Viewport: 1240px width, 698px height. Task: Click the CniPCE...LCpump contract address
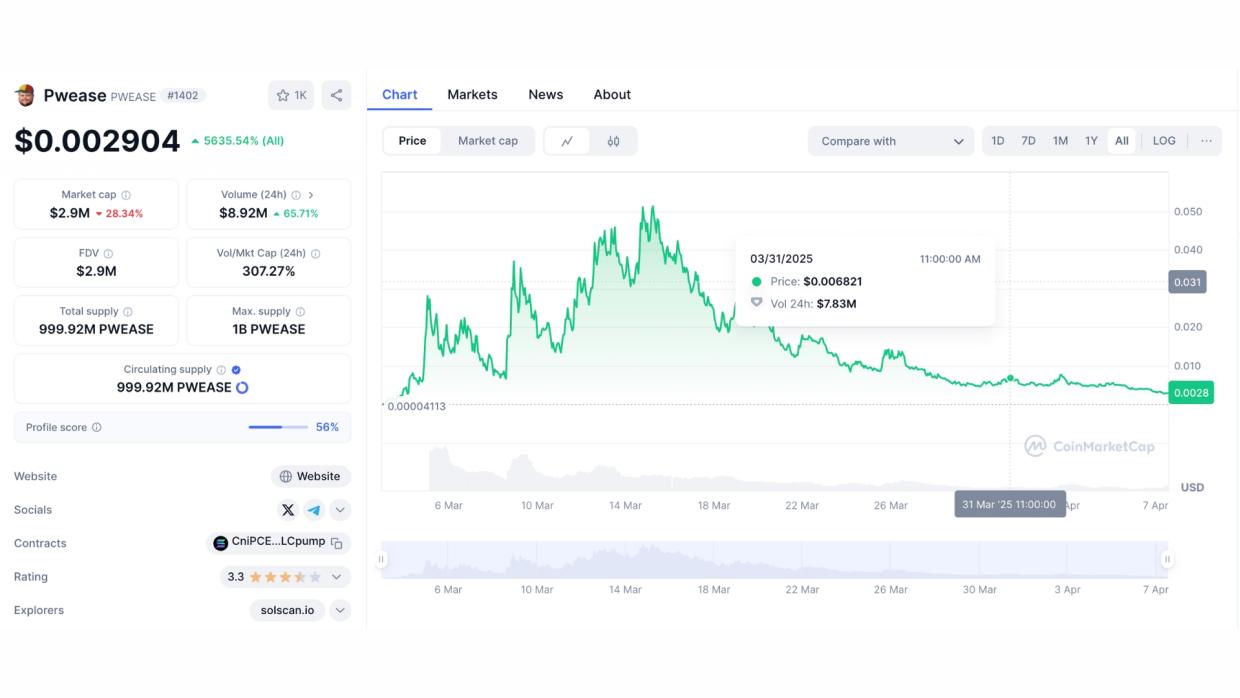click(x=278, y=543)
